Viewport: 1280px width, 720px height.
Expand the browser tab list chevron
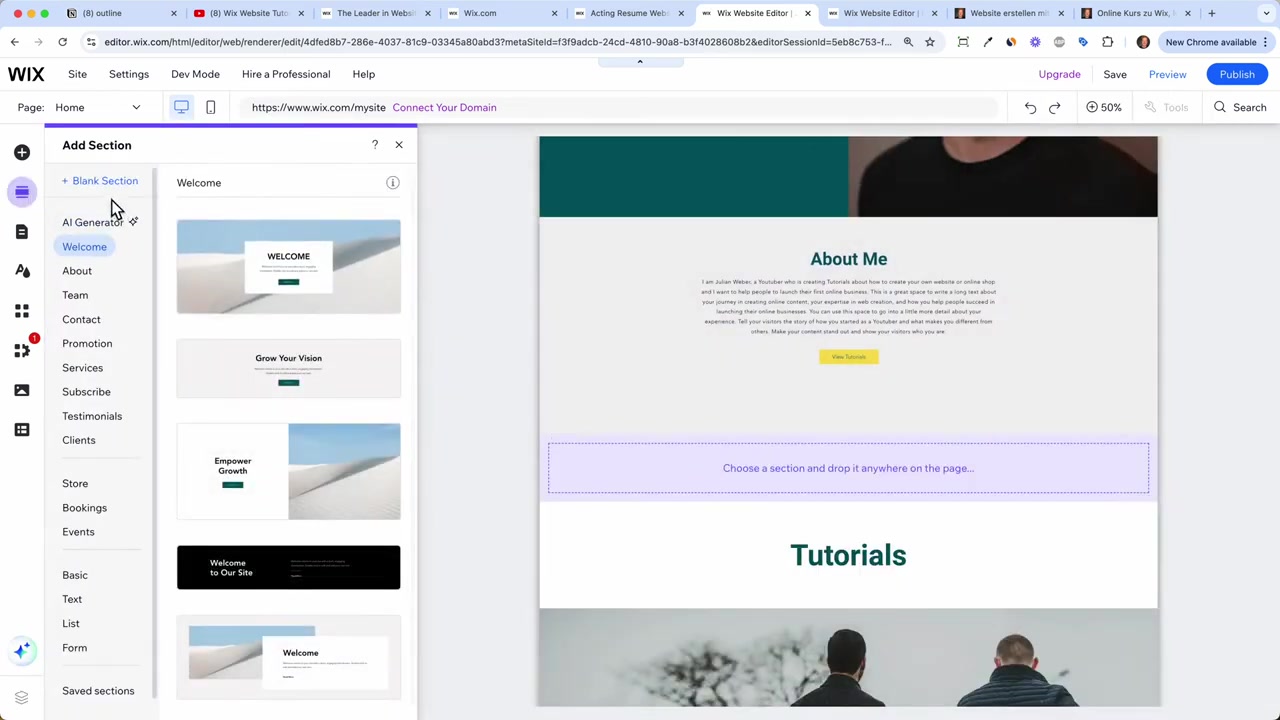click(1265, 13)
